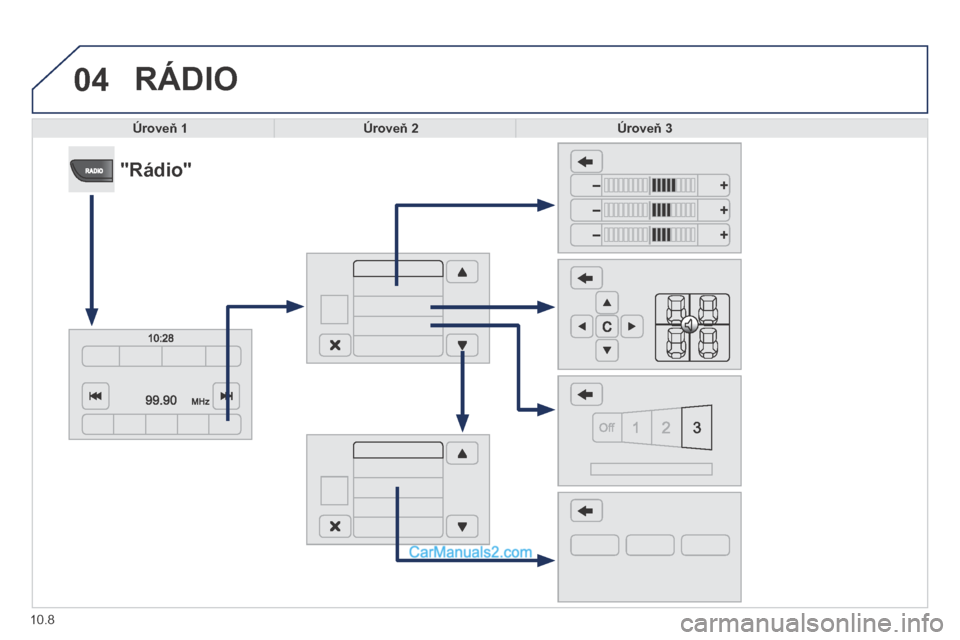Click back arrow on bottom Úroveň 3 screen
This screenshot has height=640, width=960.
click(586, 511)
